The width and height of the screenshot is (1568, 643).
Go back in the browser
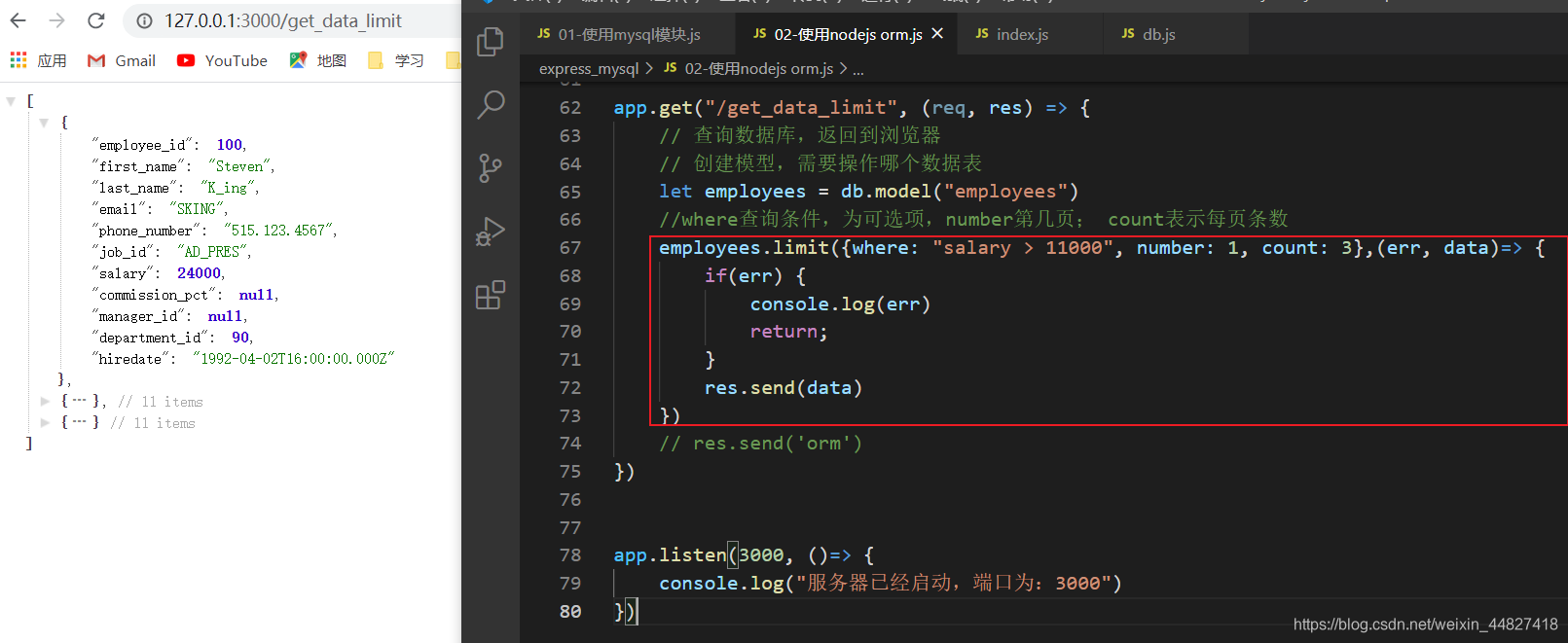[18, 20]
